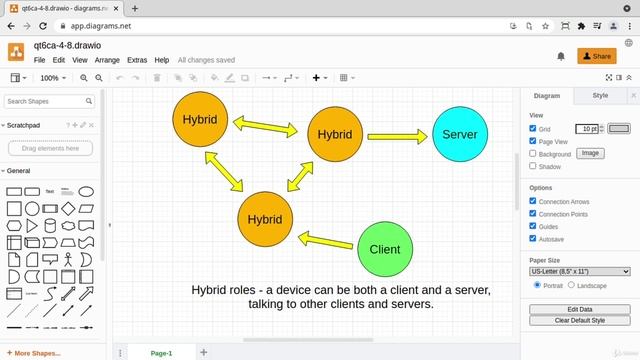Toggle the Autosave checkbox
The height and width of the screenshot is (360, 640).
tap(533, 238)
